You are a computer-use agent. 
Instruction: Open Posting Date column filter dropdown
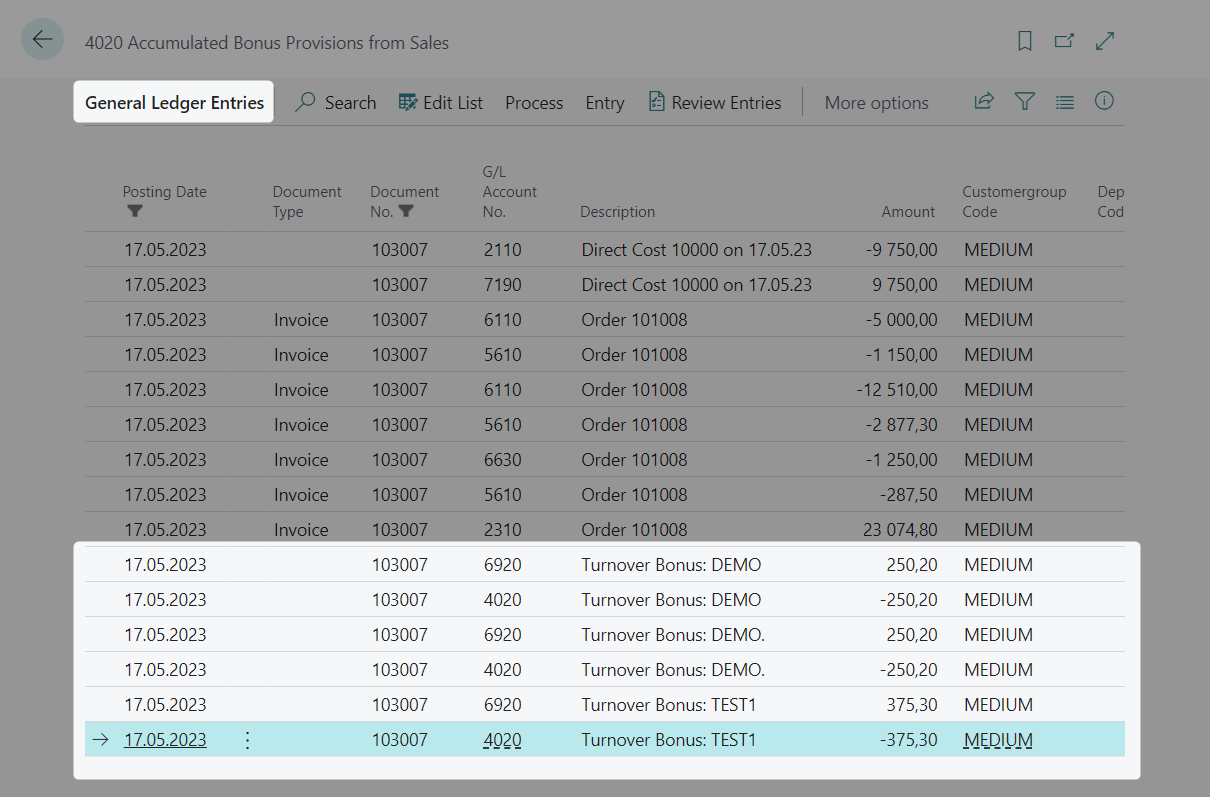click(135, 211)
